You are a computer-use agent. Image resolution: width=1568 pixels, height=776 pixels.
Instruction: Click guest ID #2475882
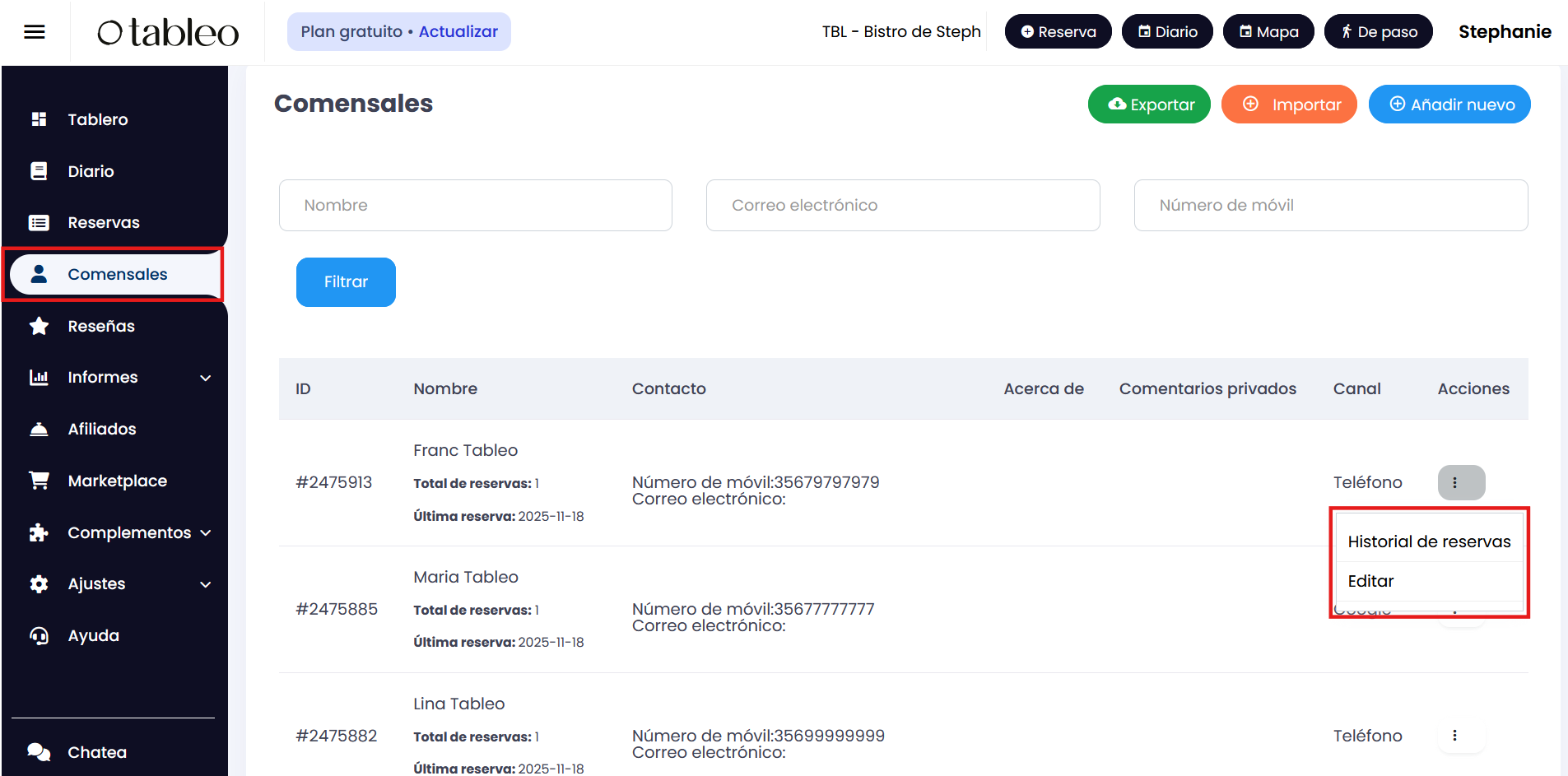point(337,737)
